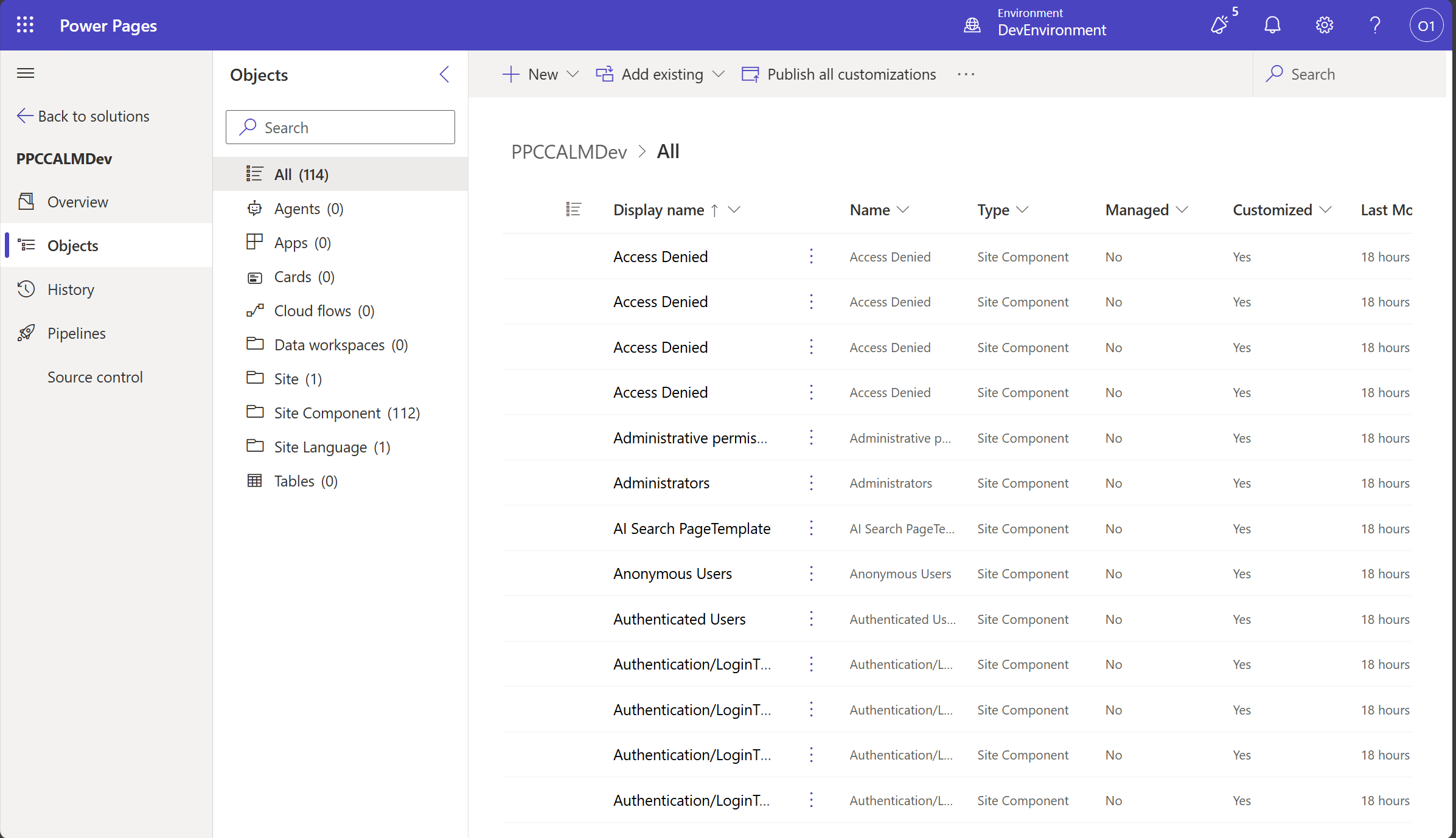This screenshot has width=1456, height=838.
Task: Open more options for Administrators row
Action: click(811, 483)
